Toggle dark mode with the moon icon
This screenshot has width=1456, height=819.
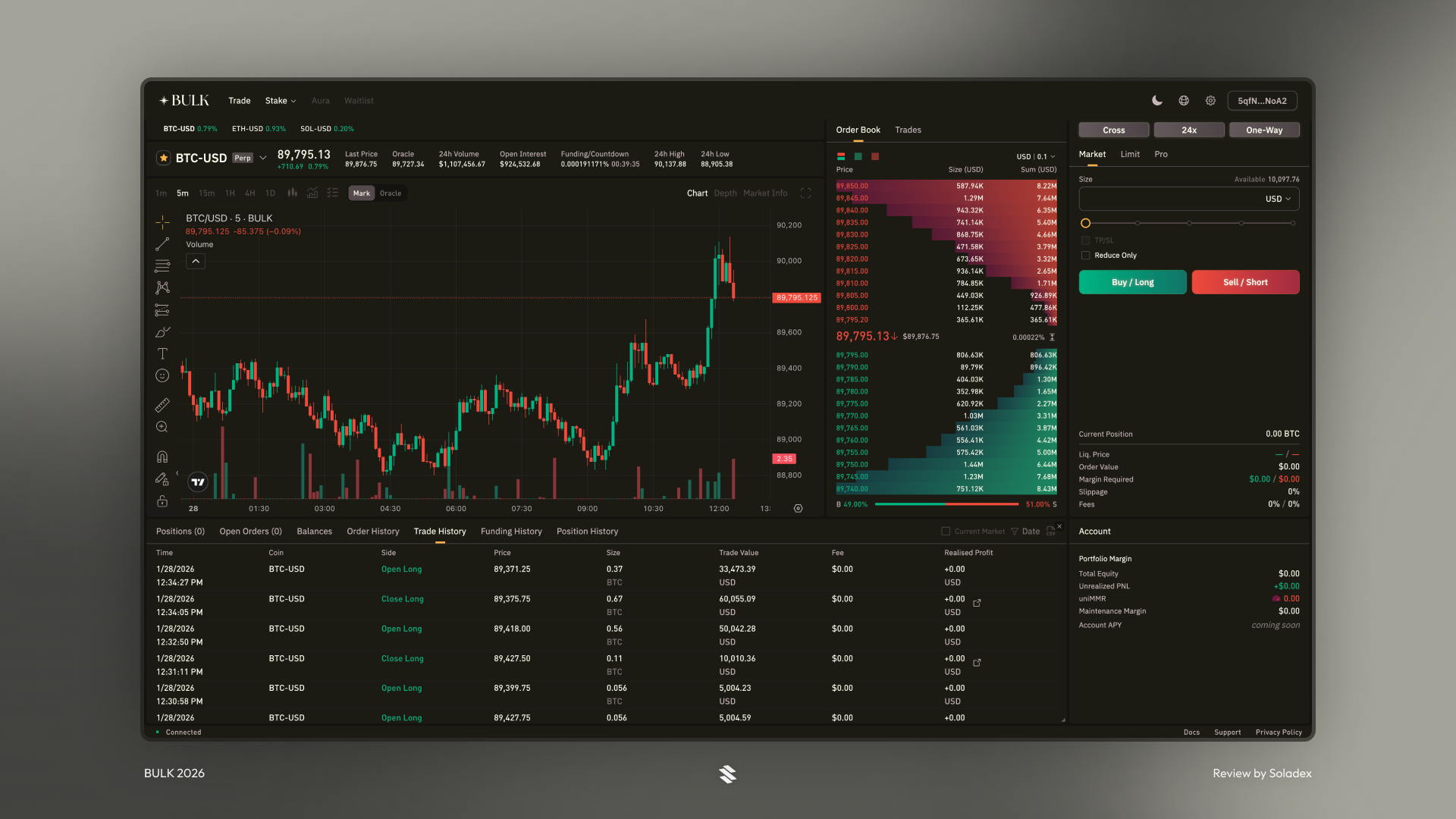coord(1156,100)
